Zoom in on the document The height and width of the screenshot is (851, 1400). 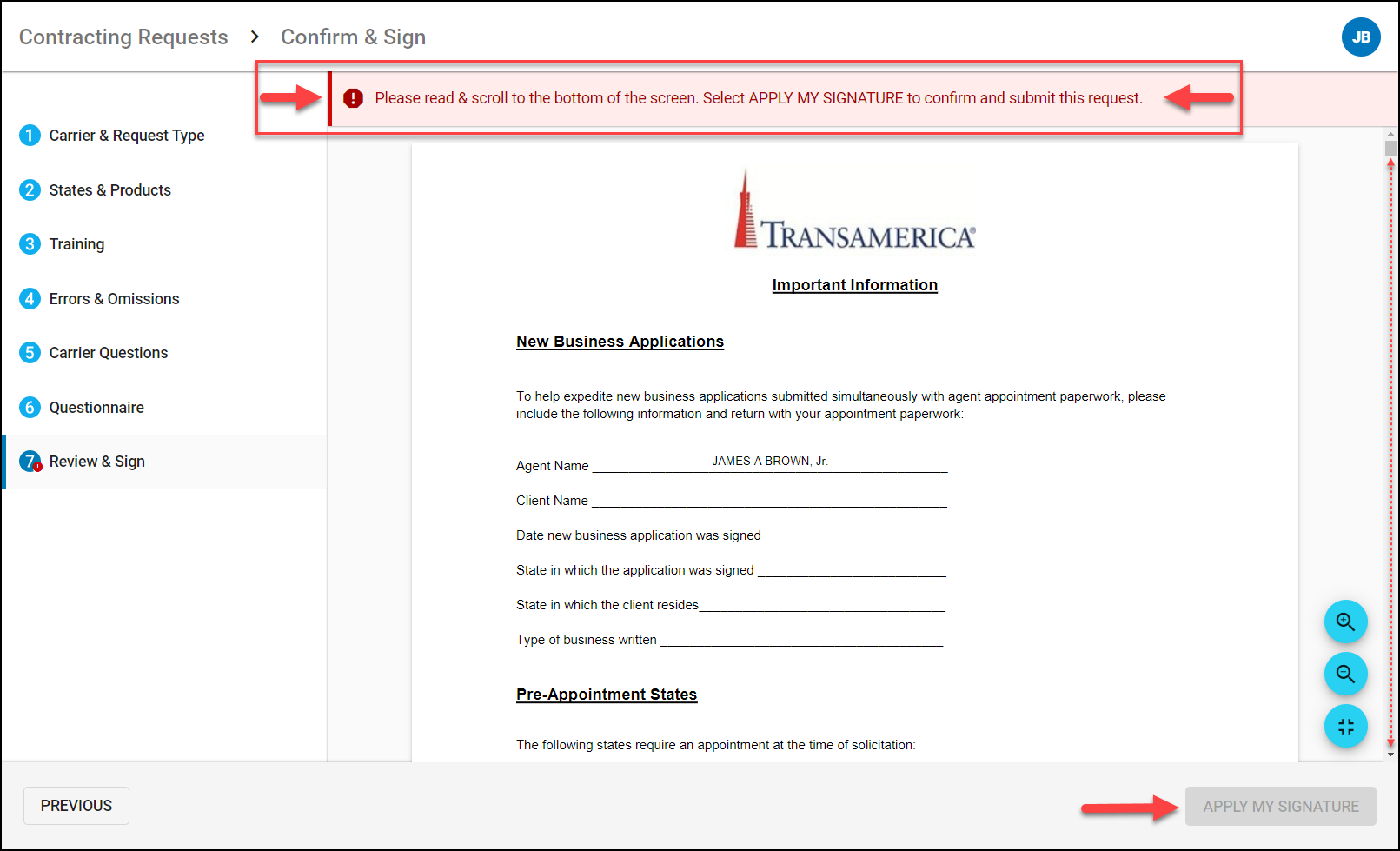coord(1345,622)
